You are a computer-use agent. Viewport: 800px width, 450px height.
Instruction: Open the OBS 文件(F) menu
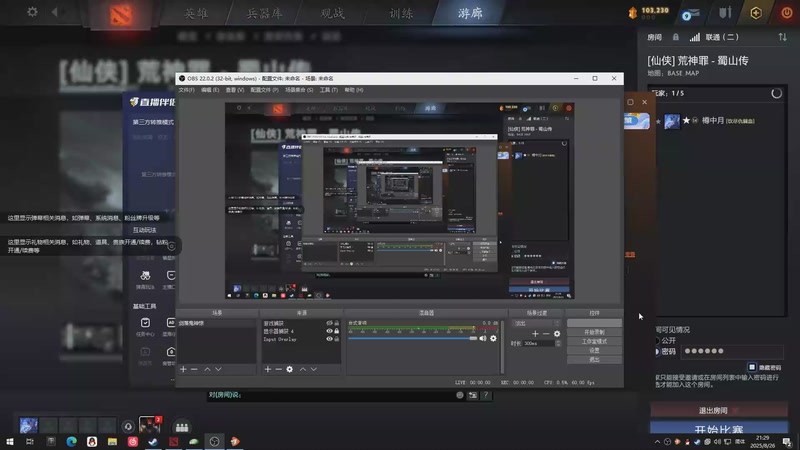click(186, 90)
